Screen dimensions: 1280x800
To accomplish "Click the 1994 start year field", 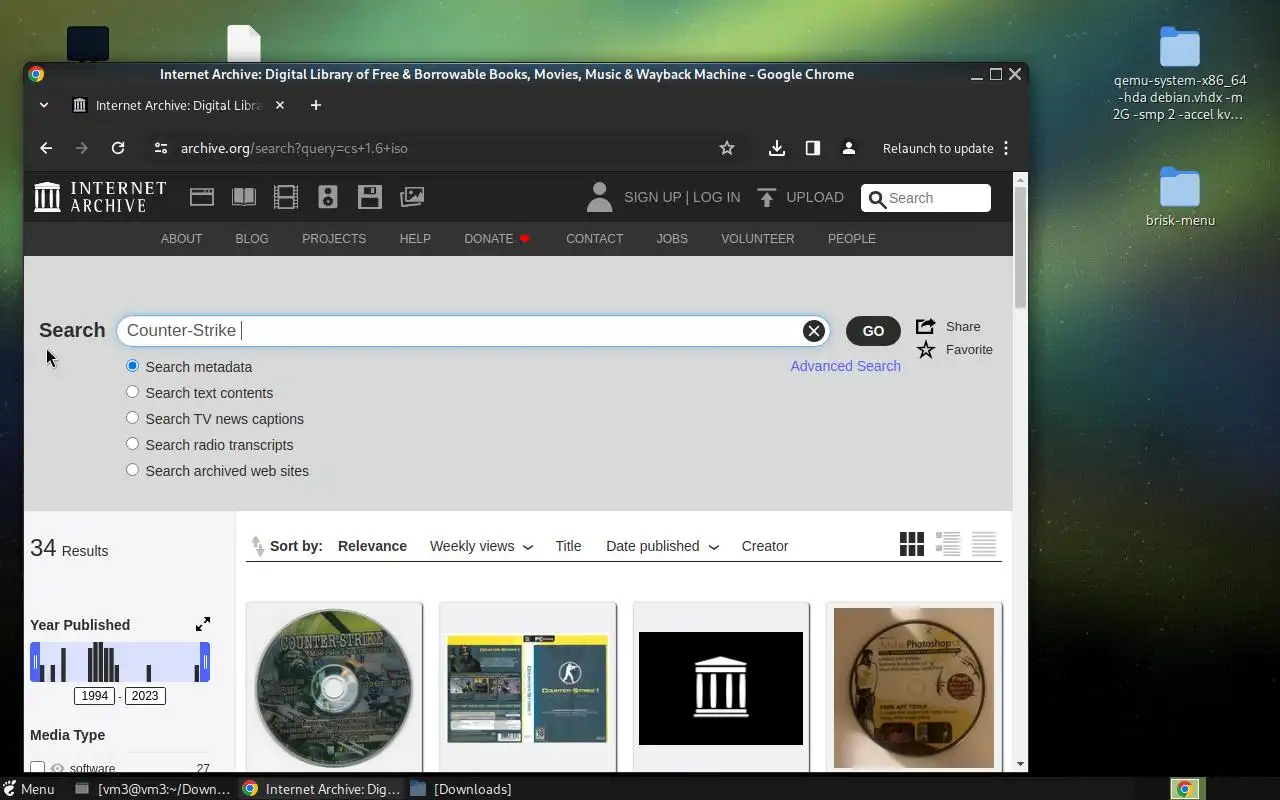I will coord(94,696).
